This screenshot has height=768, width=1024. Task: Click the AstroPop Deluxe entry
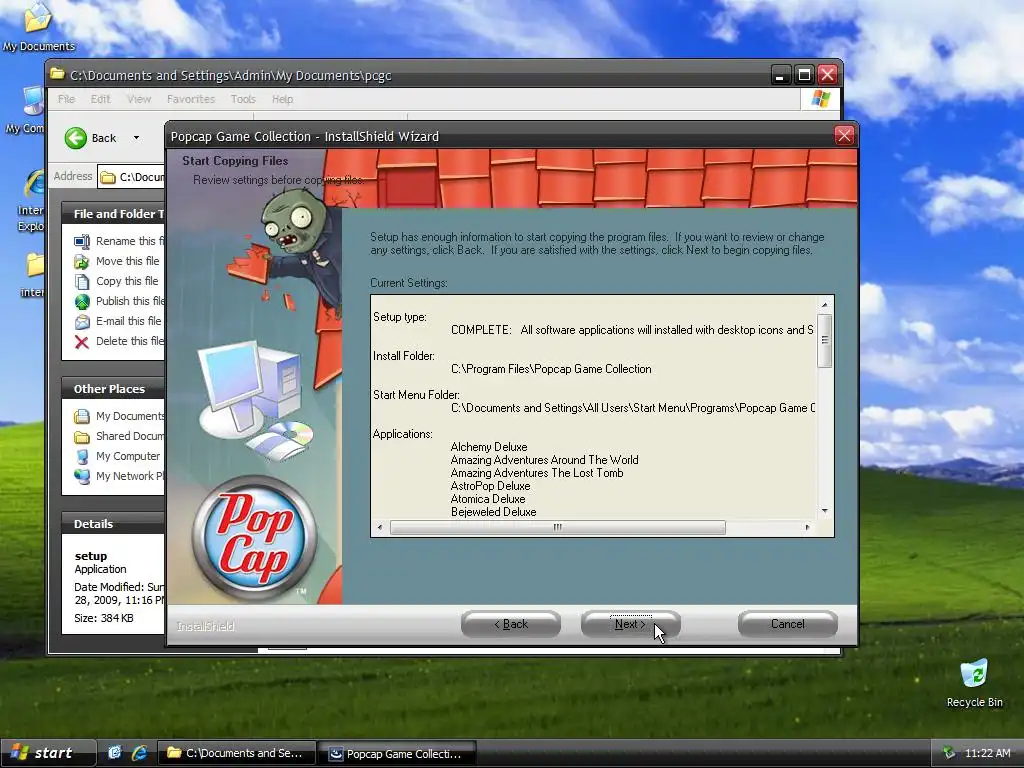(x=490, y=486)
